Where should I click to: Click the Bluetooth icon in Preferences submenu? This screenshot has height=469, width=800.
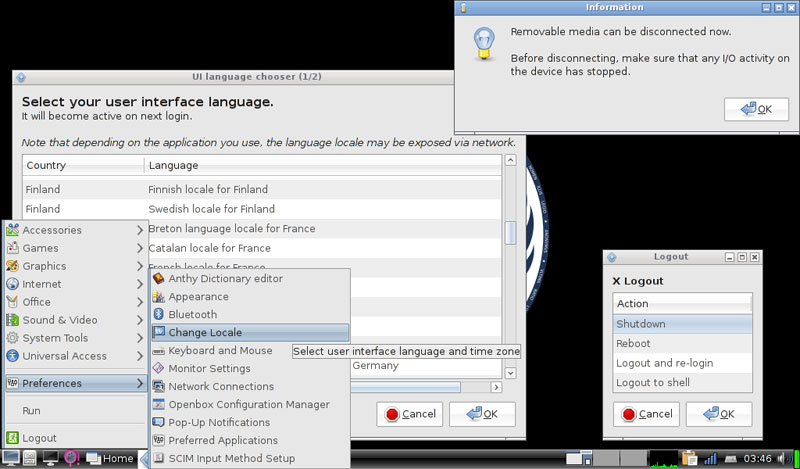158,315
